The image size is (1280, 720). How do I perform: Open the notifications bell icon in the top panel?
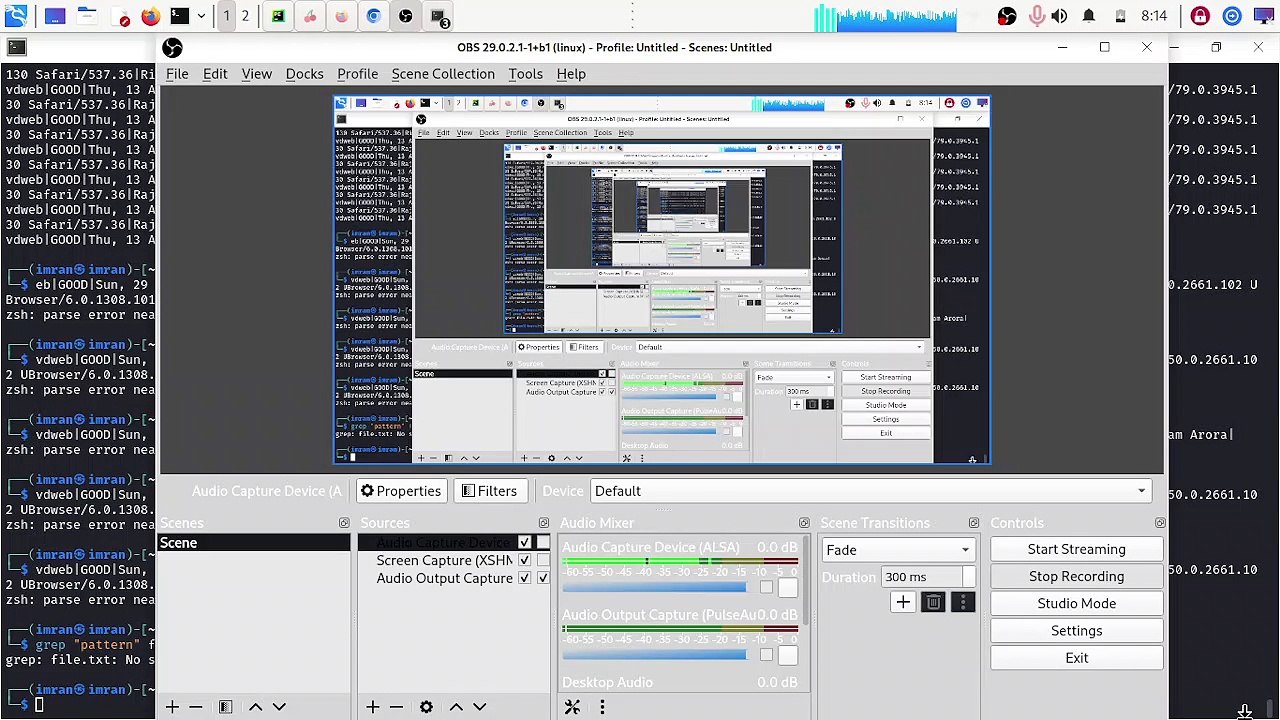pos(1089,16)
